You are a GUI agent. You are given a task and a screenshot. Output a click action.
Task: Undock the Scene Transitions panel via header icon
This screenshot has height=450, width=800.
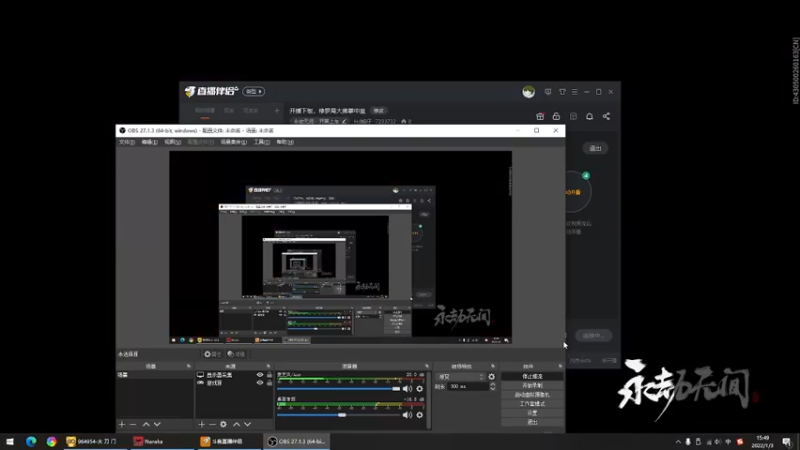(493, 366)
